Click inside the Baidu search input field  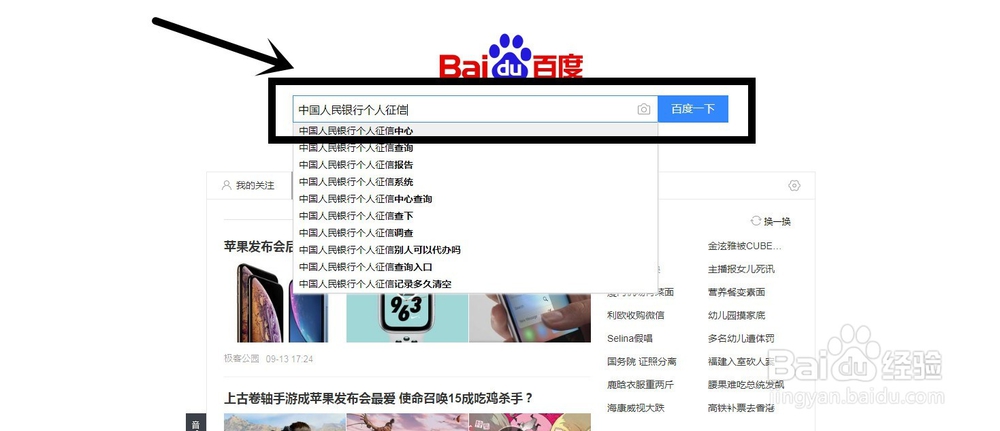[475, 109]
